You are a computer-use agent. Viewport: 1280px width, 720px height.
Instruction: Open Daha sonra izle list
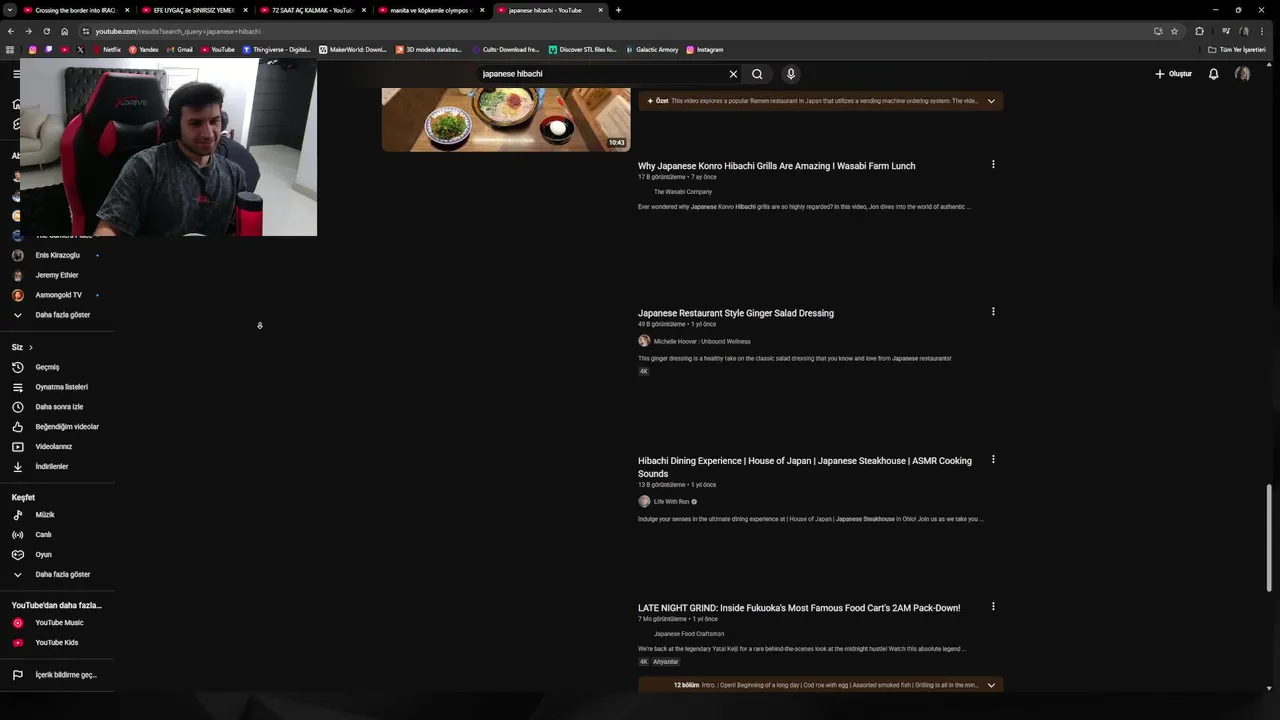(x=57, y=407)
